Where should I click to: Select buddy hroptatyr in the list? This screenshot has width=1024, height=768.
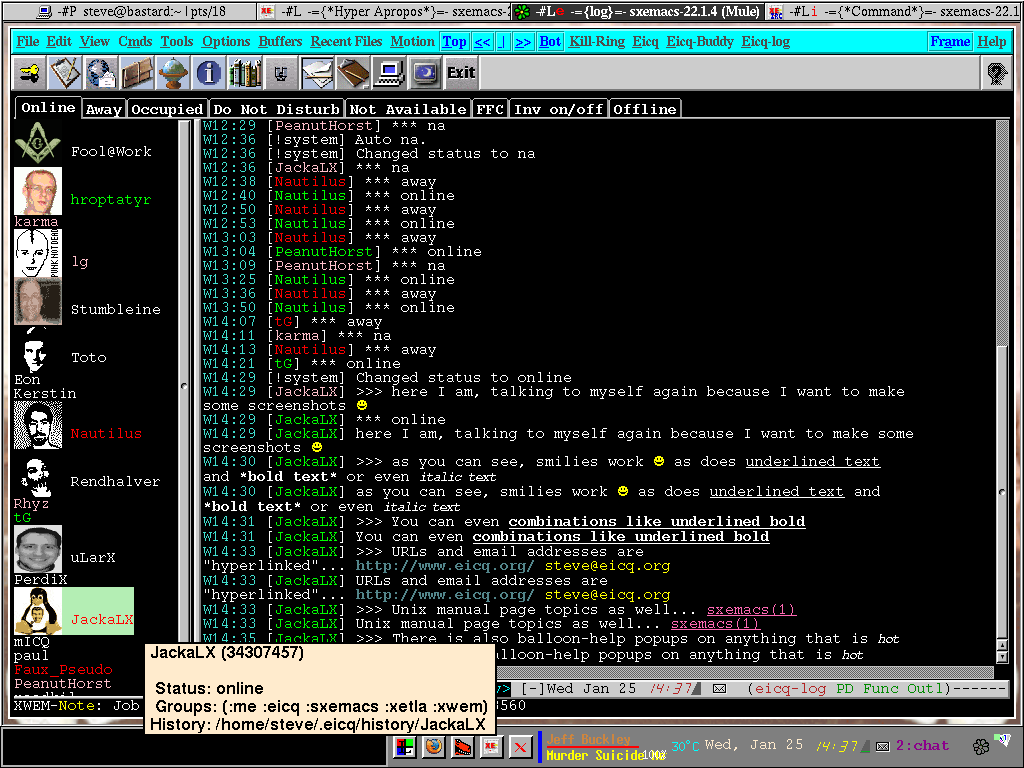110,200
